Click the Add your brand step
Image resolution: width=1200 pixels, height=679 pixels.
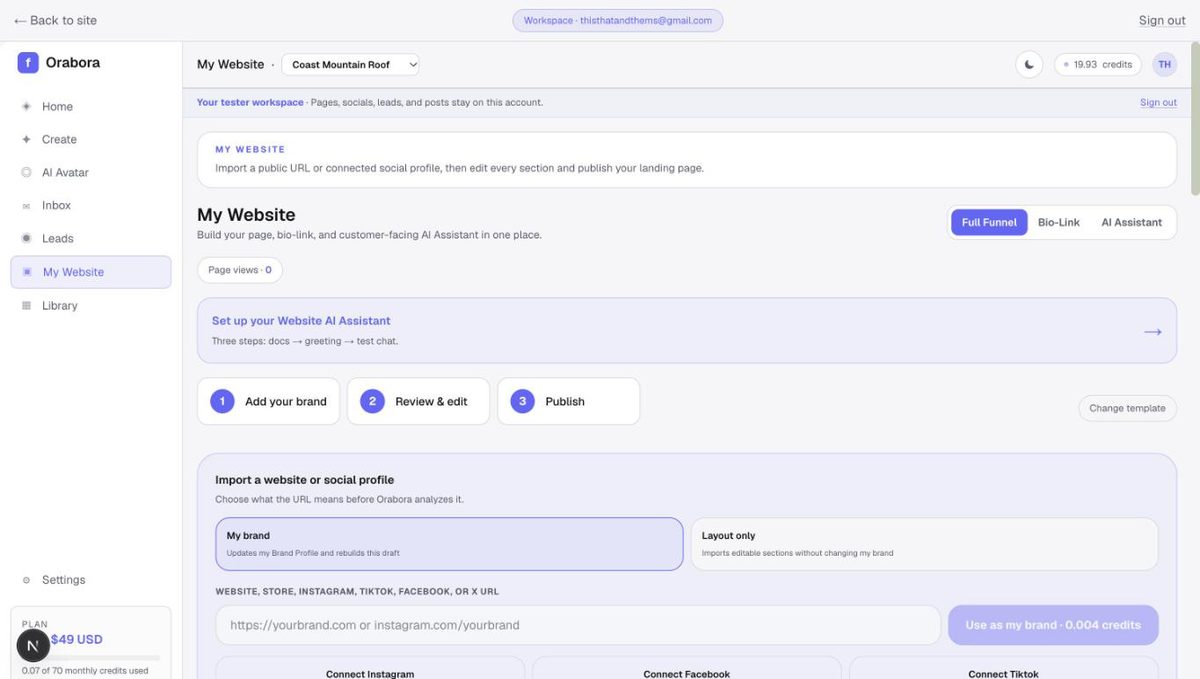[268, 401]
